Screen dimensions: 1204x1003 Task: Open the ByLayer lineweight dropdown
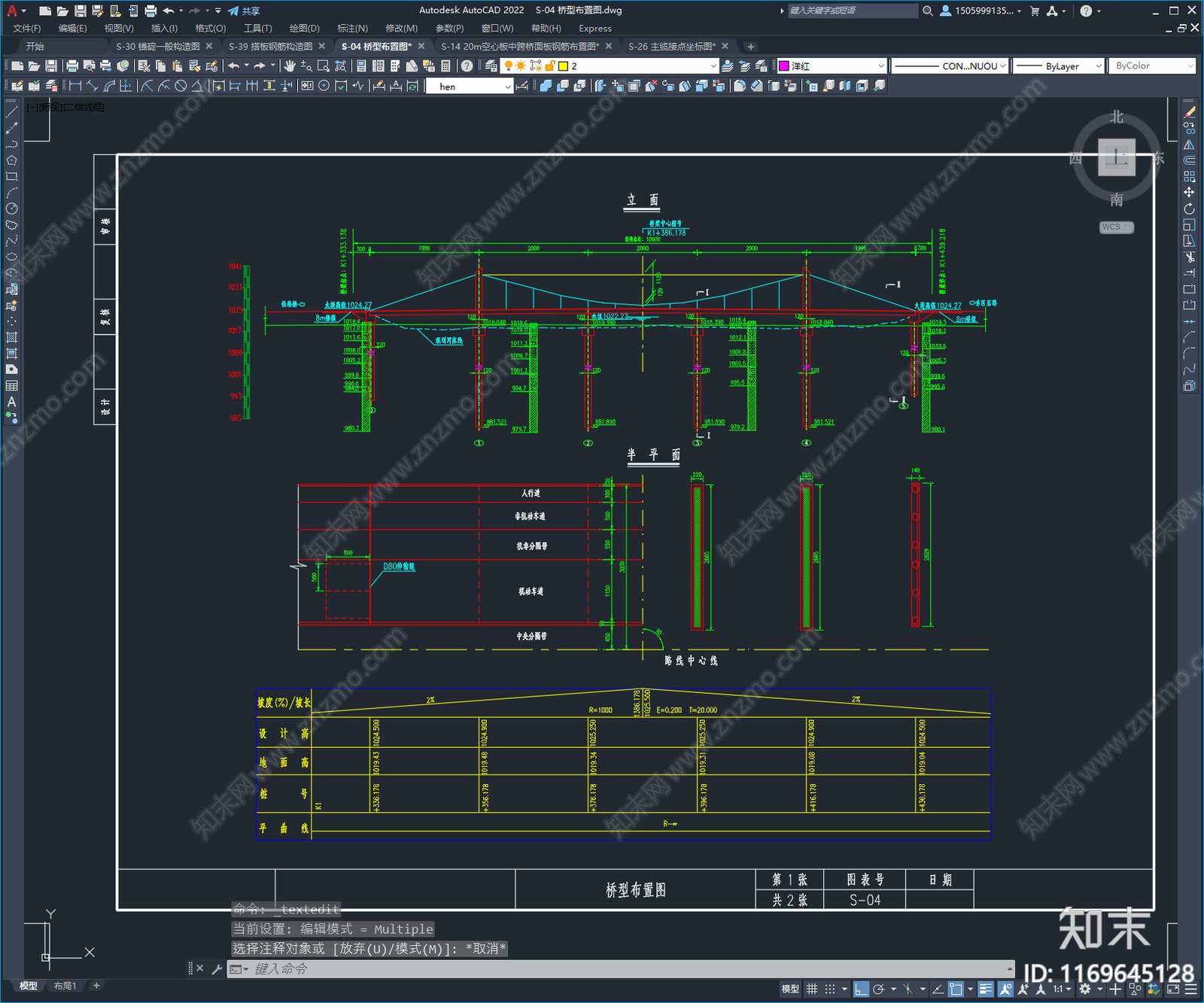click(1058, 66)
